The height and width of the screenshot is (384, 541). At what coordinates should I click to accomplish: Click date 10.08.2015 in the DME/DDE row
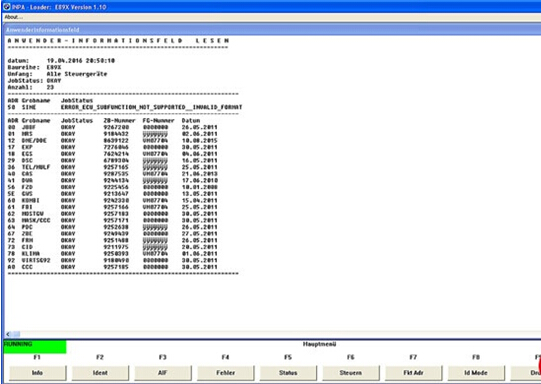point(199,140)
